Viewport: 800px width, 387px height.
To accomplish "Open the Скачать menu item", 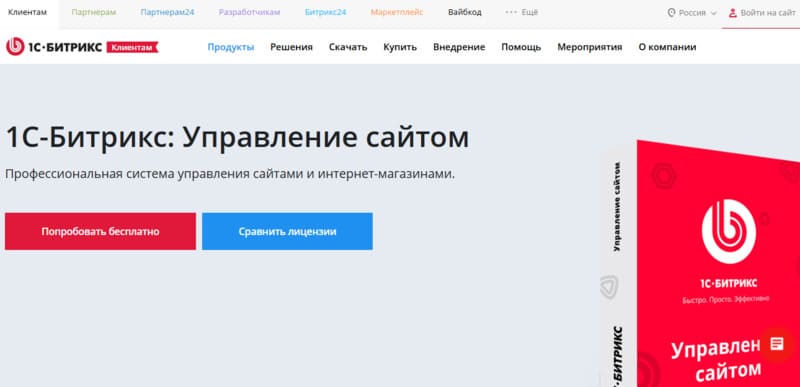I will (x=348, y=47).
